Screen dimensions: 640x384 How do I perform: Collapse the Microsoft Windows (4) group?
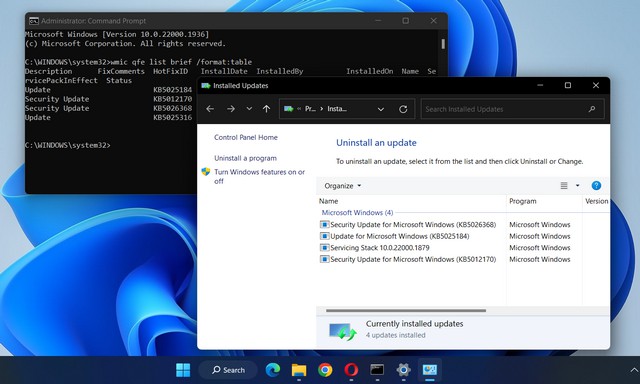357,213
